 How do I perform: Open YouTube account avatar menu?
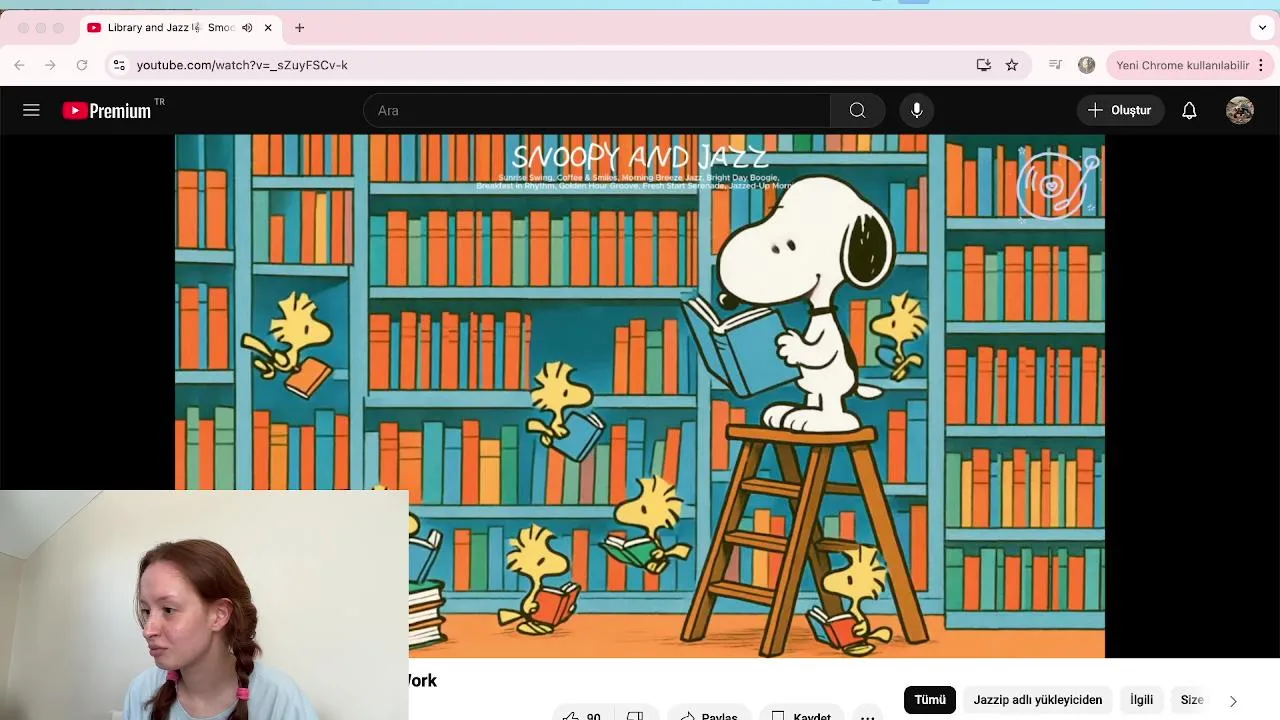[1240, 110]
